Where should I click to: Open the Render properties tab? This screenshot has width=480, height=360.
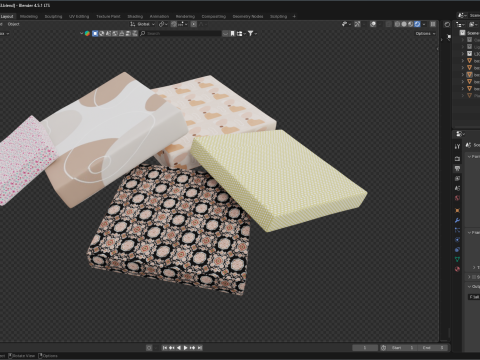click(457, 159)
